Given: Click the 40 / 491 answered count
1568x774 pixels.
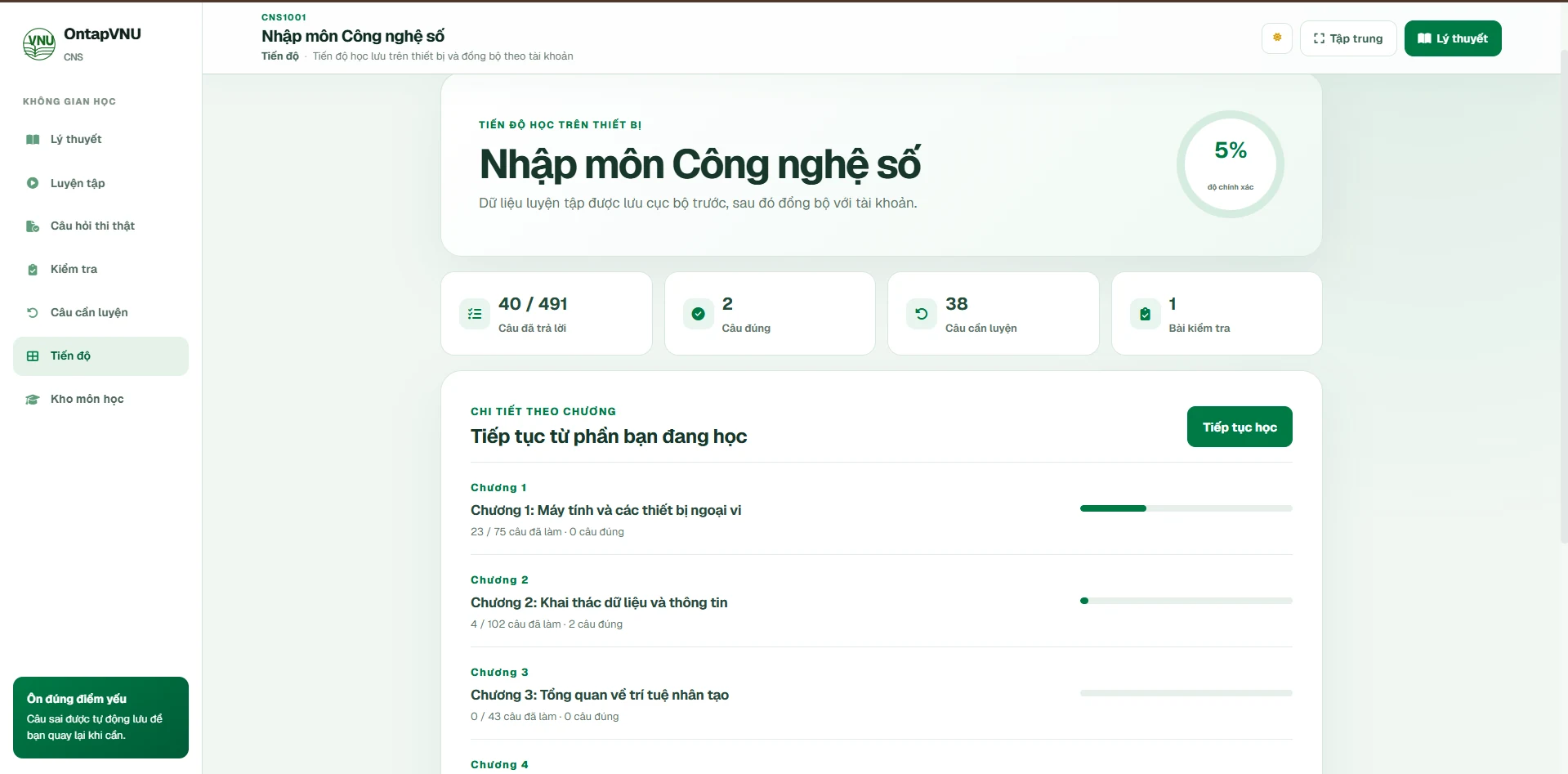Looking at the screenshot, I should tap(533, 304).
